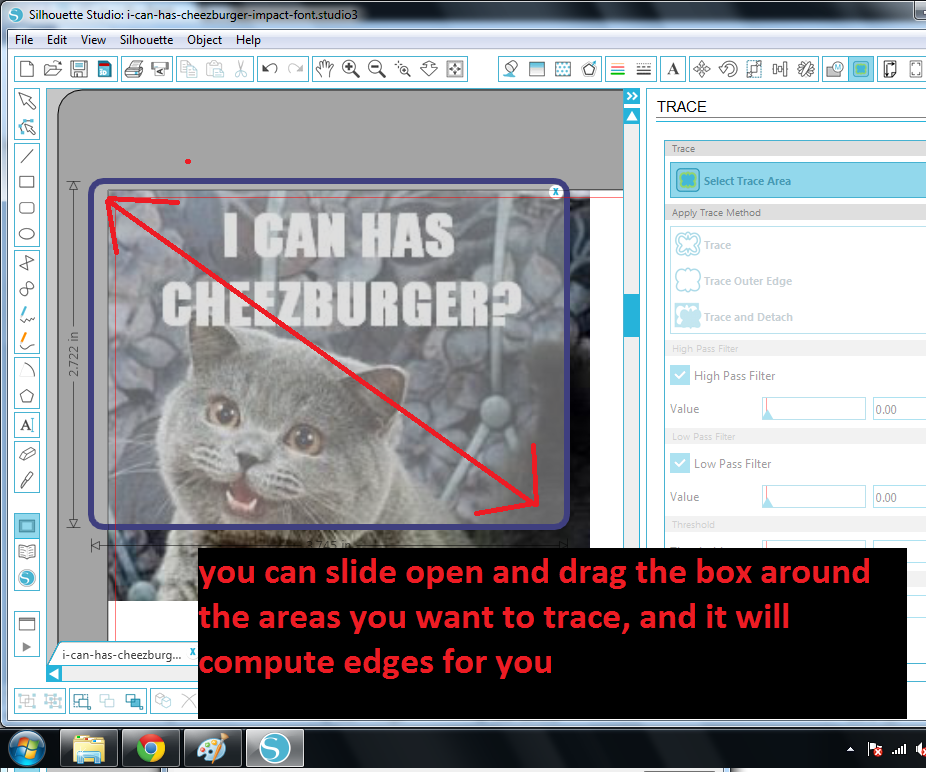Expand the right panel with the double-arrow chevron
The image size is (926, 772).
click(x=631, y=96)
